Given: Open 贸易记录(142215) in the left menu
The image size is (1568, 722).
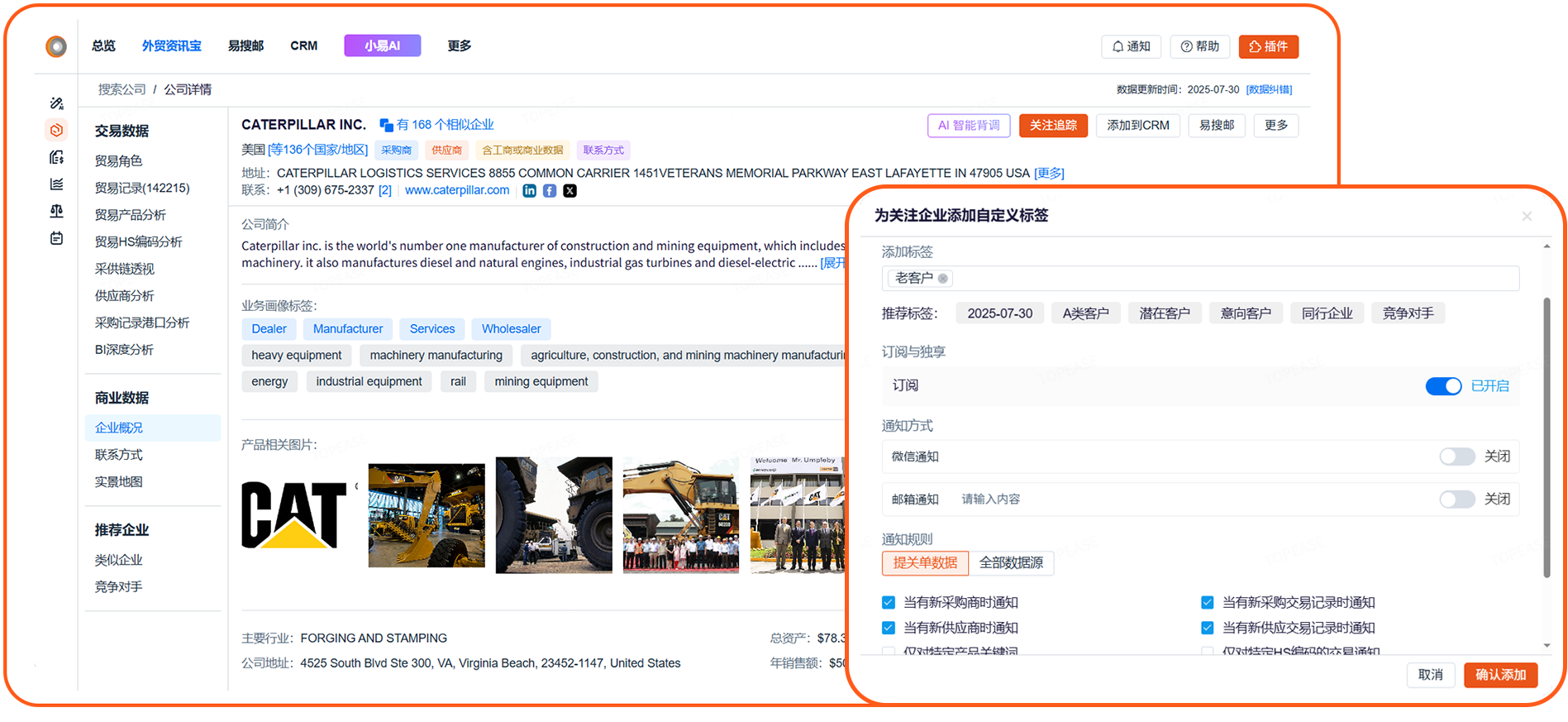Looking at the screenshot, I should click(142, 189).
